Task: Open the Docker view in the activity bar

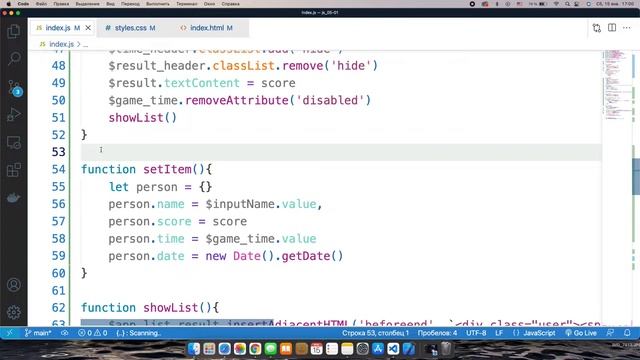Action: coord(13,198)
